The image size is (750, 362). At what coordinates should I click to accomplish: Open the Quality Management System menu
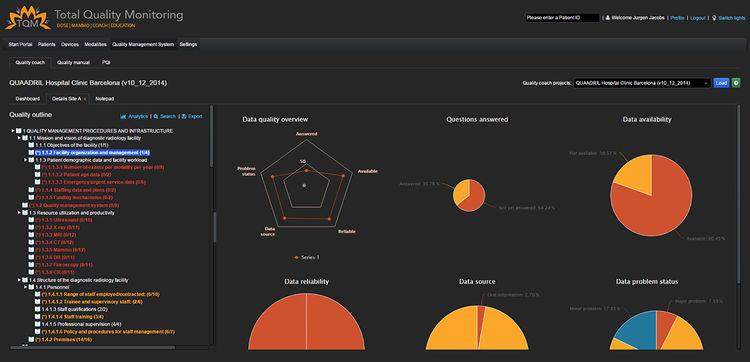point(143,44)
